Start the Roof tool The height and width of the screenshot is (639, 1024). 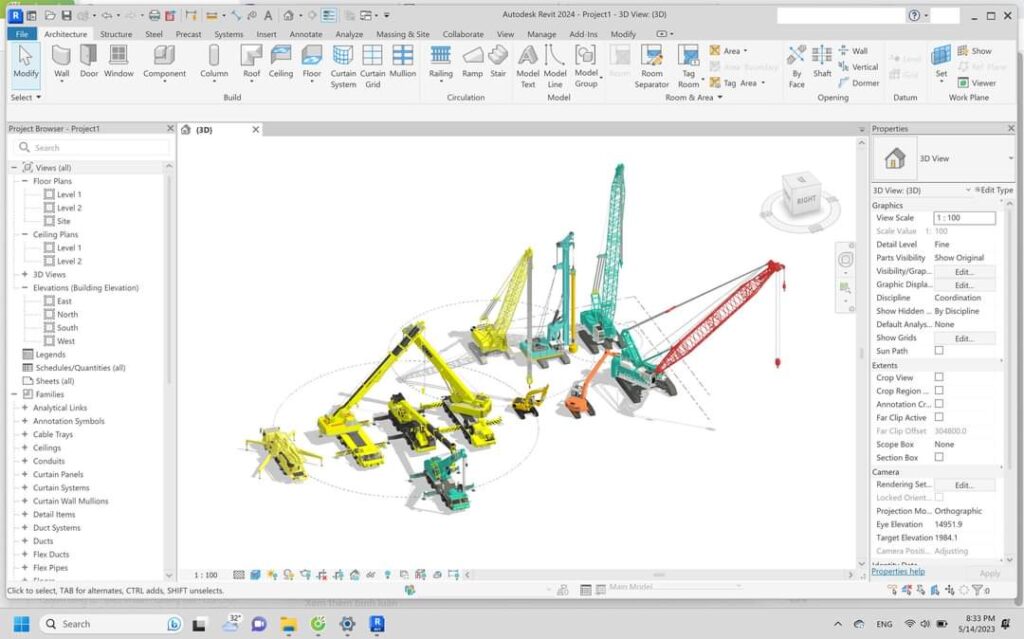coord(251,62)
